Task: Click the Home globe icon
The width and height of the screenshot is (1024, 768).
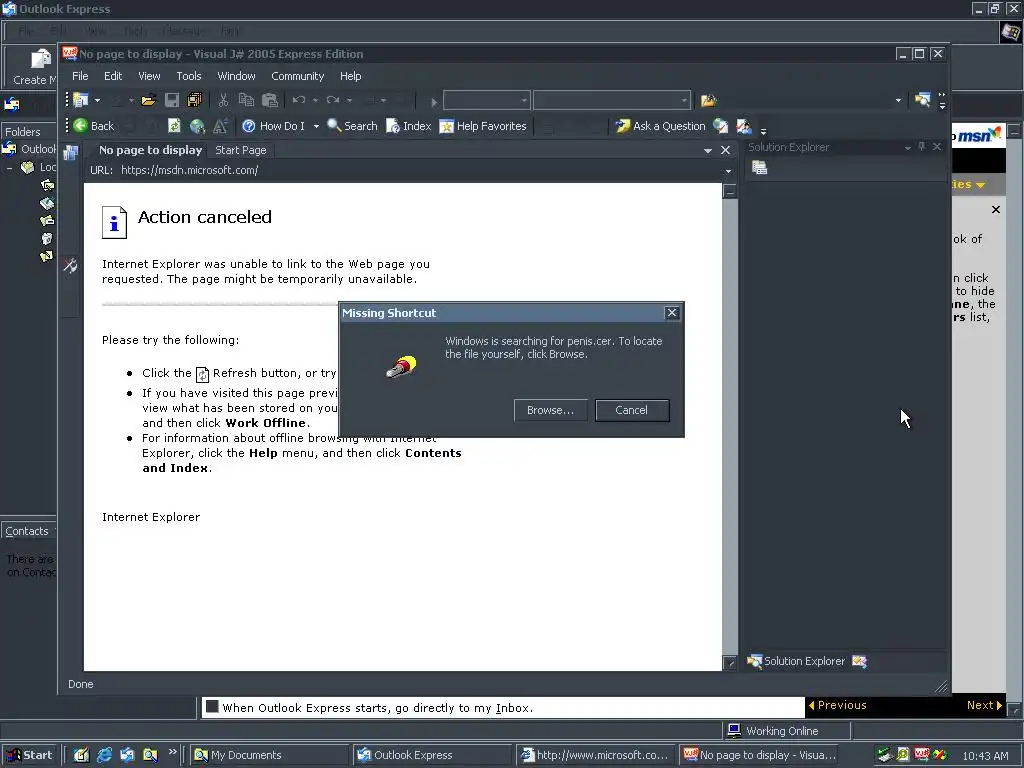Action: pos(197,126)
